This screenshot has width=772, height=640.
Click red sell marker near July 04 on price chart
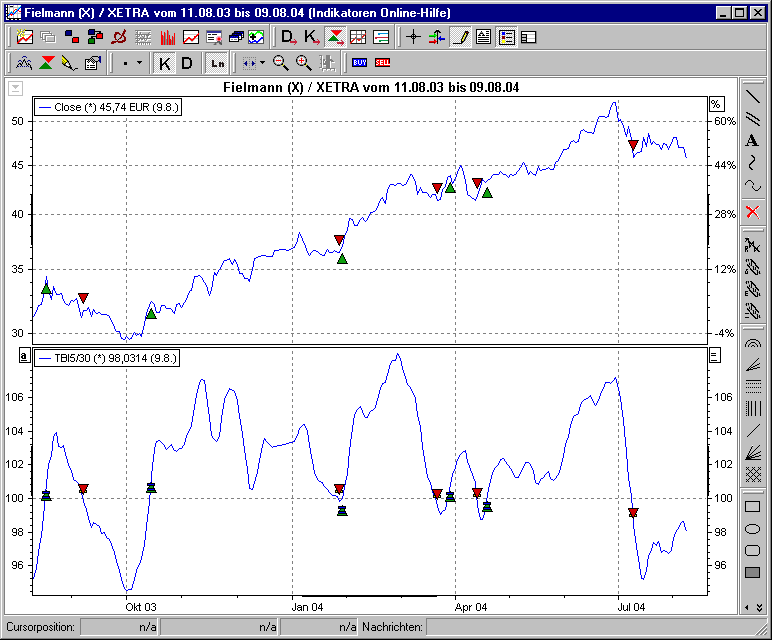[x=633, y=146]
